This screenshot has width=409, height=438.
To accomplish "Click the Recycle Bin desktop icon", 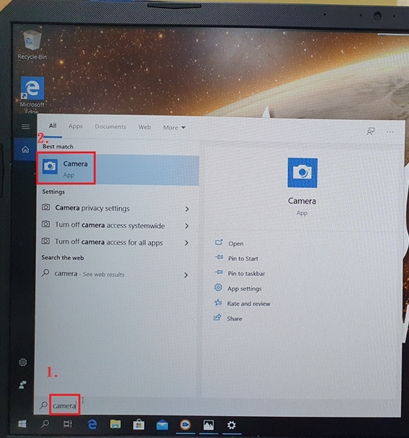I will [32, 45].
